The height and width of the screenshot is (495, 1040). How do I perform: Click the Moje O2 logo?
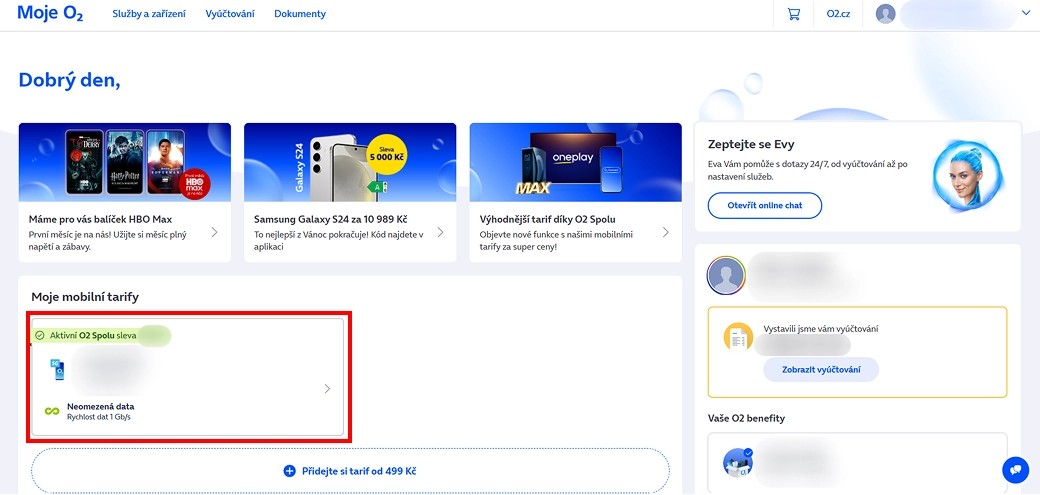[51, 13]
